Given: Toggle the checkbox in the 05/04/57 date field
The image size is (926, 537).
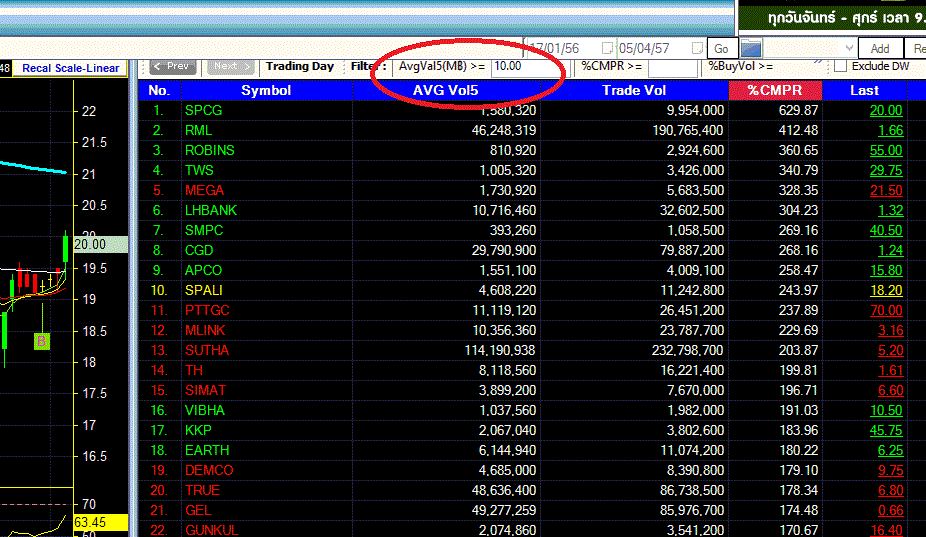Looking at the screenshot, I should tap(697, 48).
